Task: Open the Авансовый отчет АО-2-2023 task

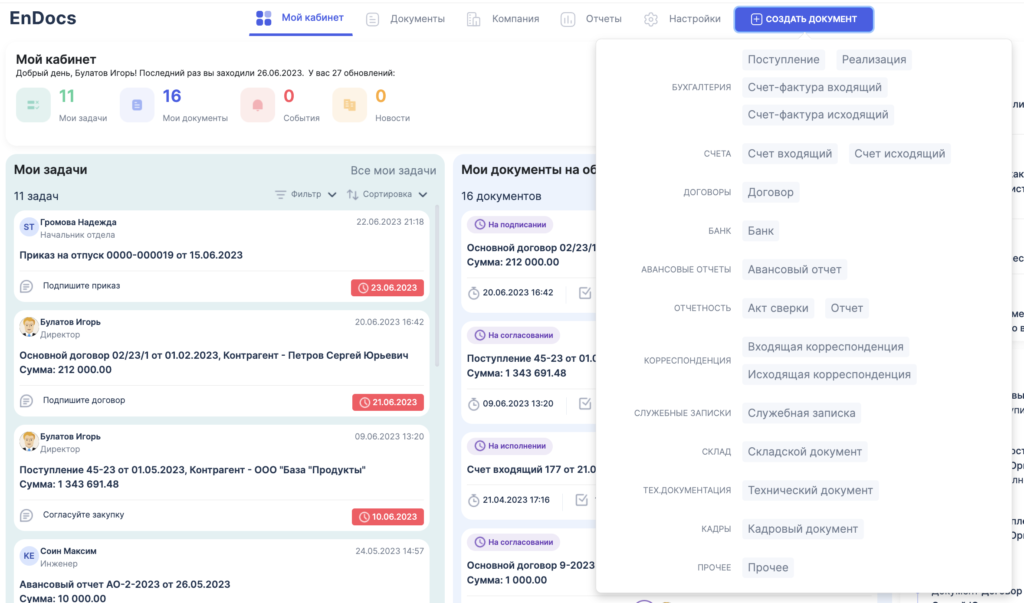Action: (x=125, y=584)
